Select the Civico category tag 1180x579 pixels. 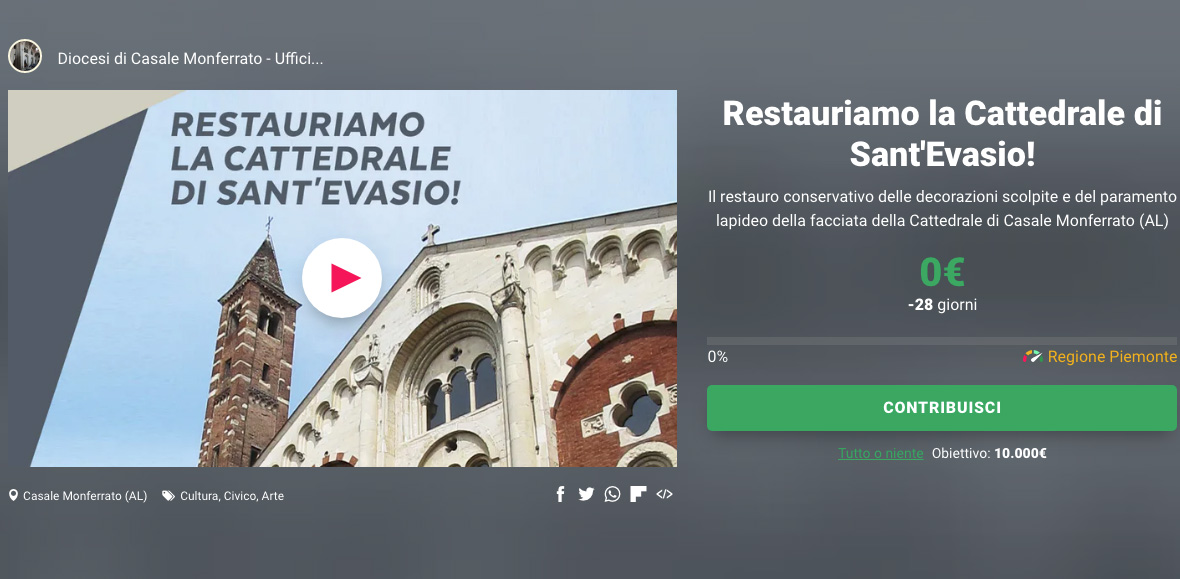(241, 496)
